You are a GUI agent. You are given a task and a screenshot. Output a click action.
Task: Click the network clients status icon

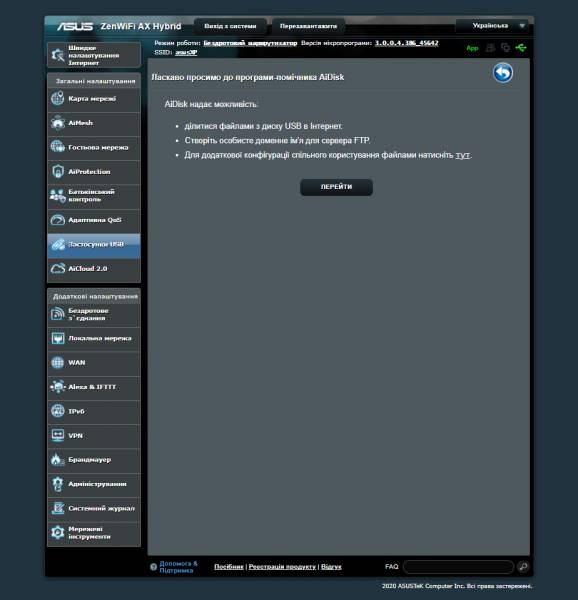coord(505,48)
